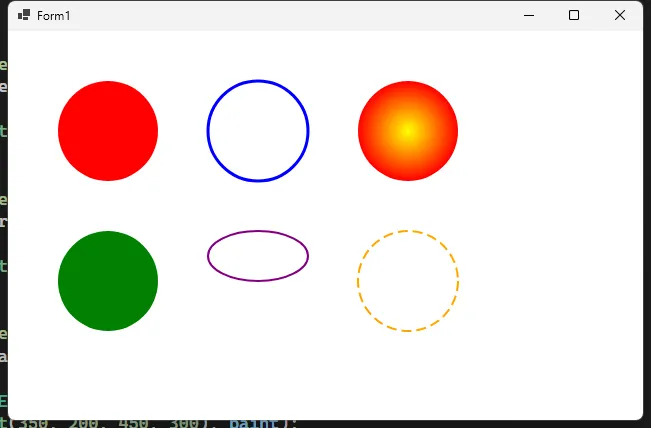
Task: Click inside the orange dashed circle
Action: 408,281
